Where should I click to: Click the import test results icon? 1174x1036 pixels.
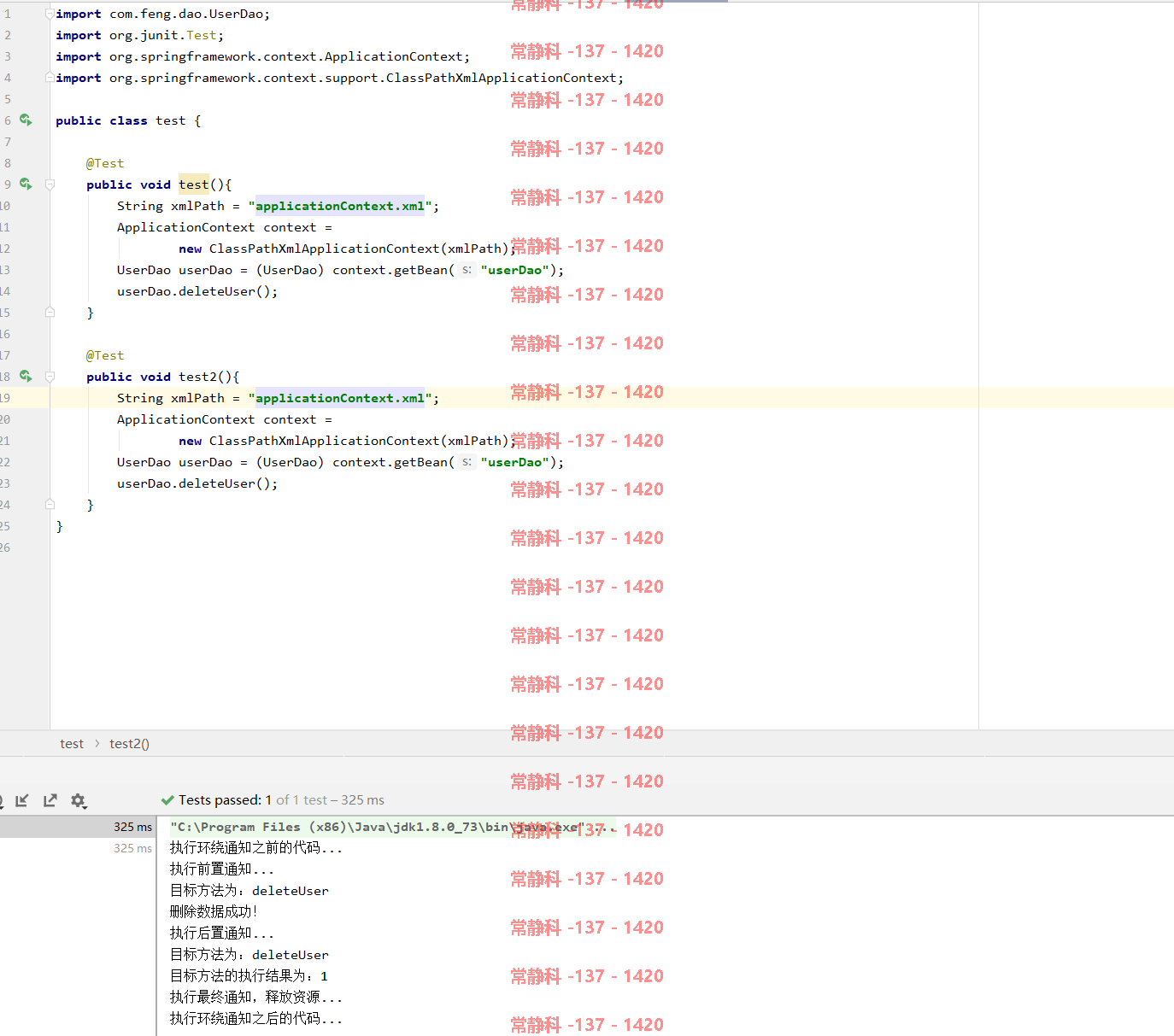coord(22,800)
